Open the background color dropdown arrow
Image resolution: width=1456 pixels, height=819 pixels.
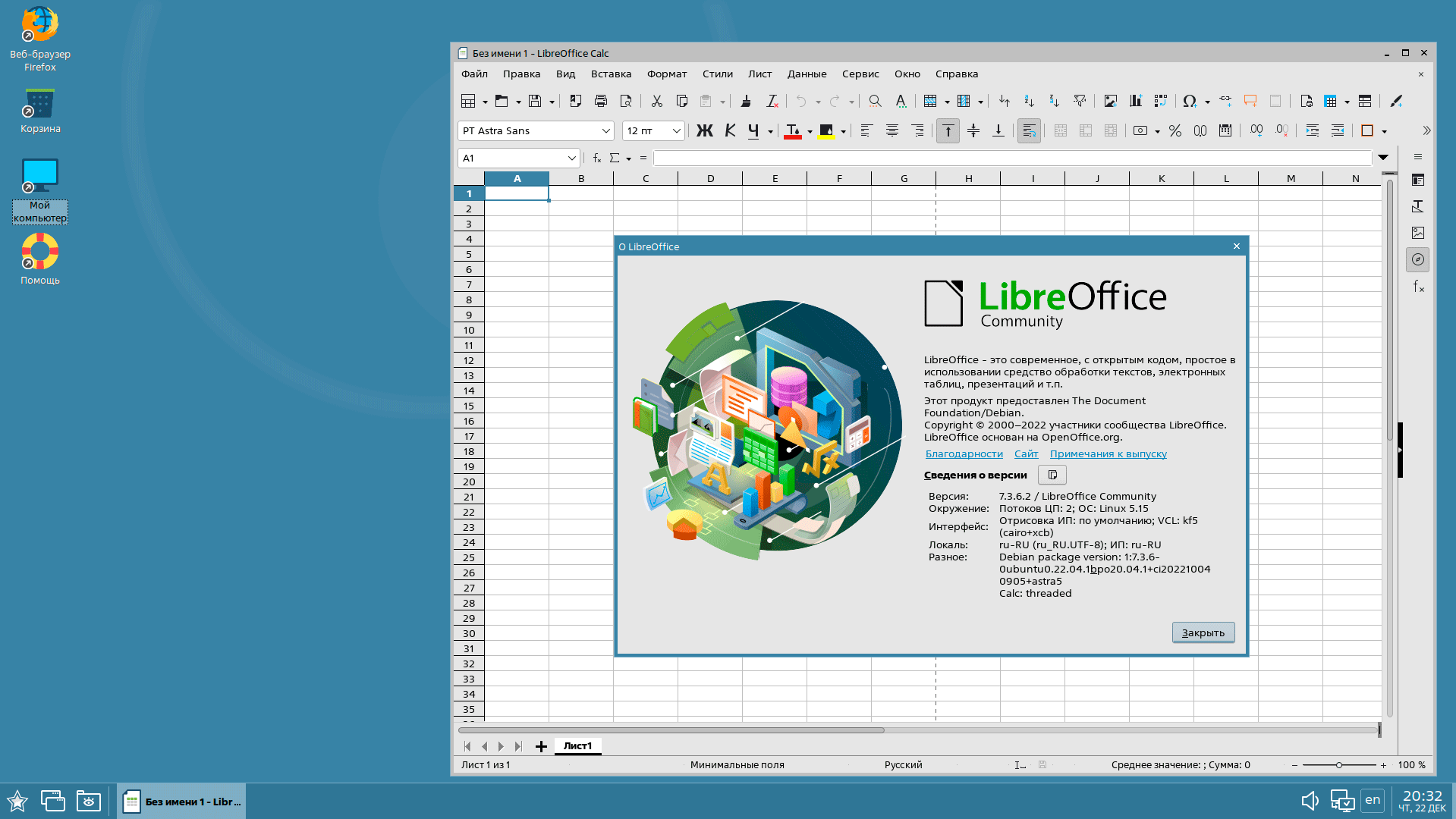click(843, 131)
